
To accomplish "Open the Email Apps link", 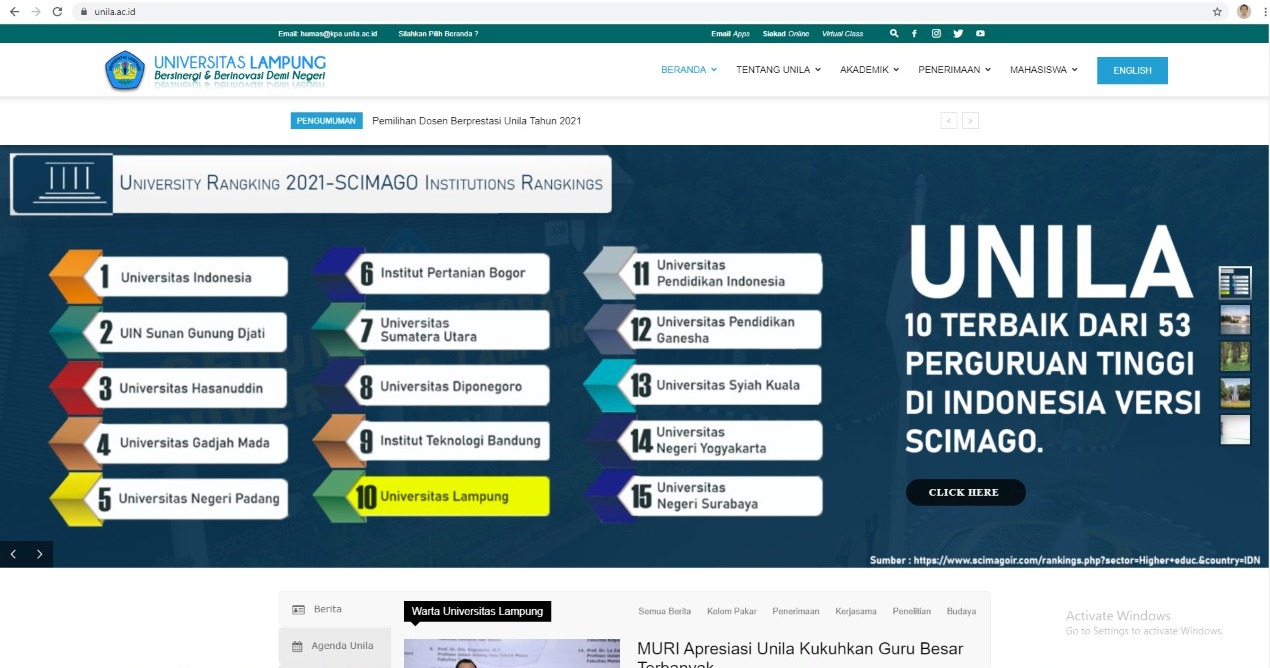I will click(730, 34).
